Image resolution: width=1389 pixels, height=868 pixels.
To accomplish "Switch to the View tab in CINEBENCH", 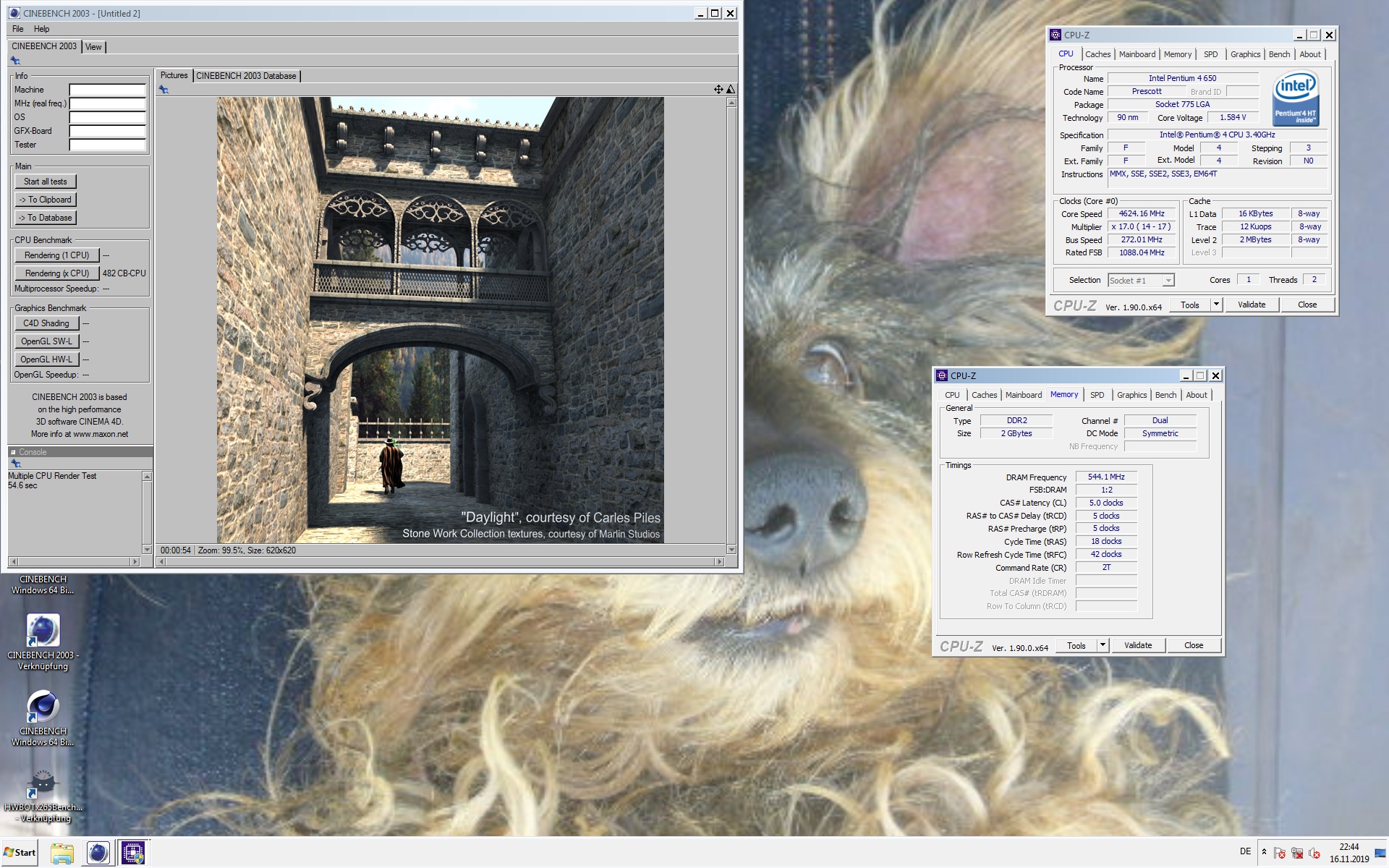I will click(93, 47).
